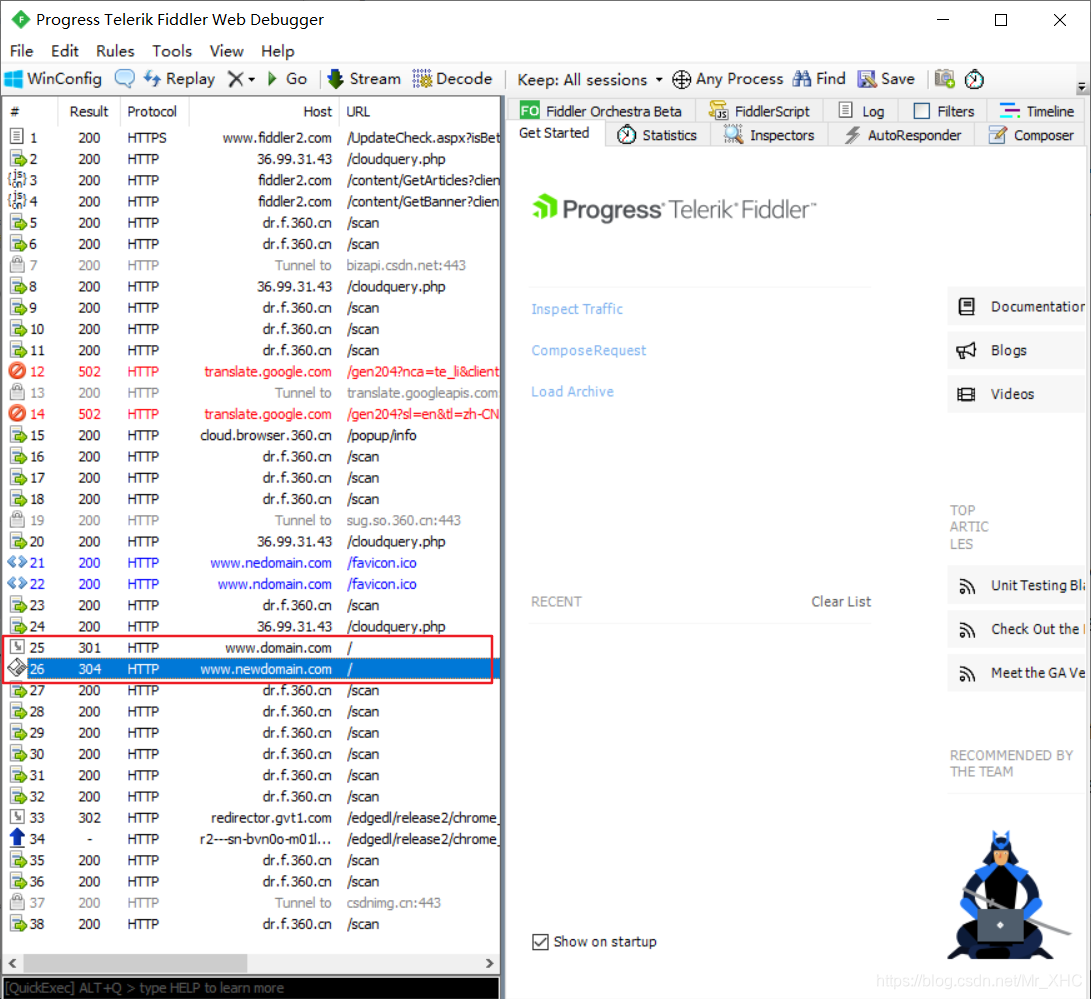Switch to the Get Started tab

tap(554, 134)
